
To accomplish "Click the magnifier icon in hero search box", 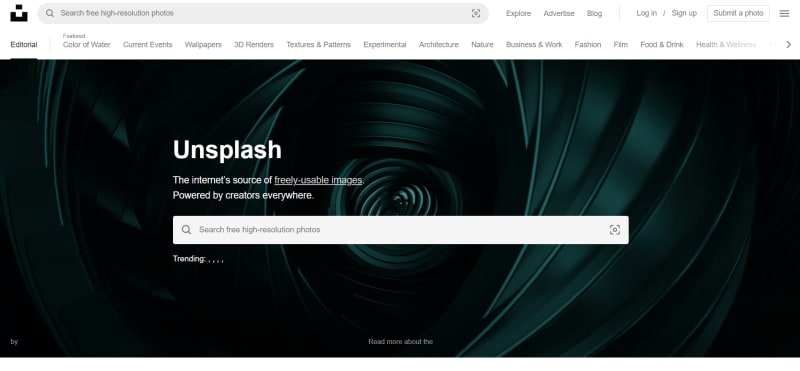I will point(187,230).
